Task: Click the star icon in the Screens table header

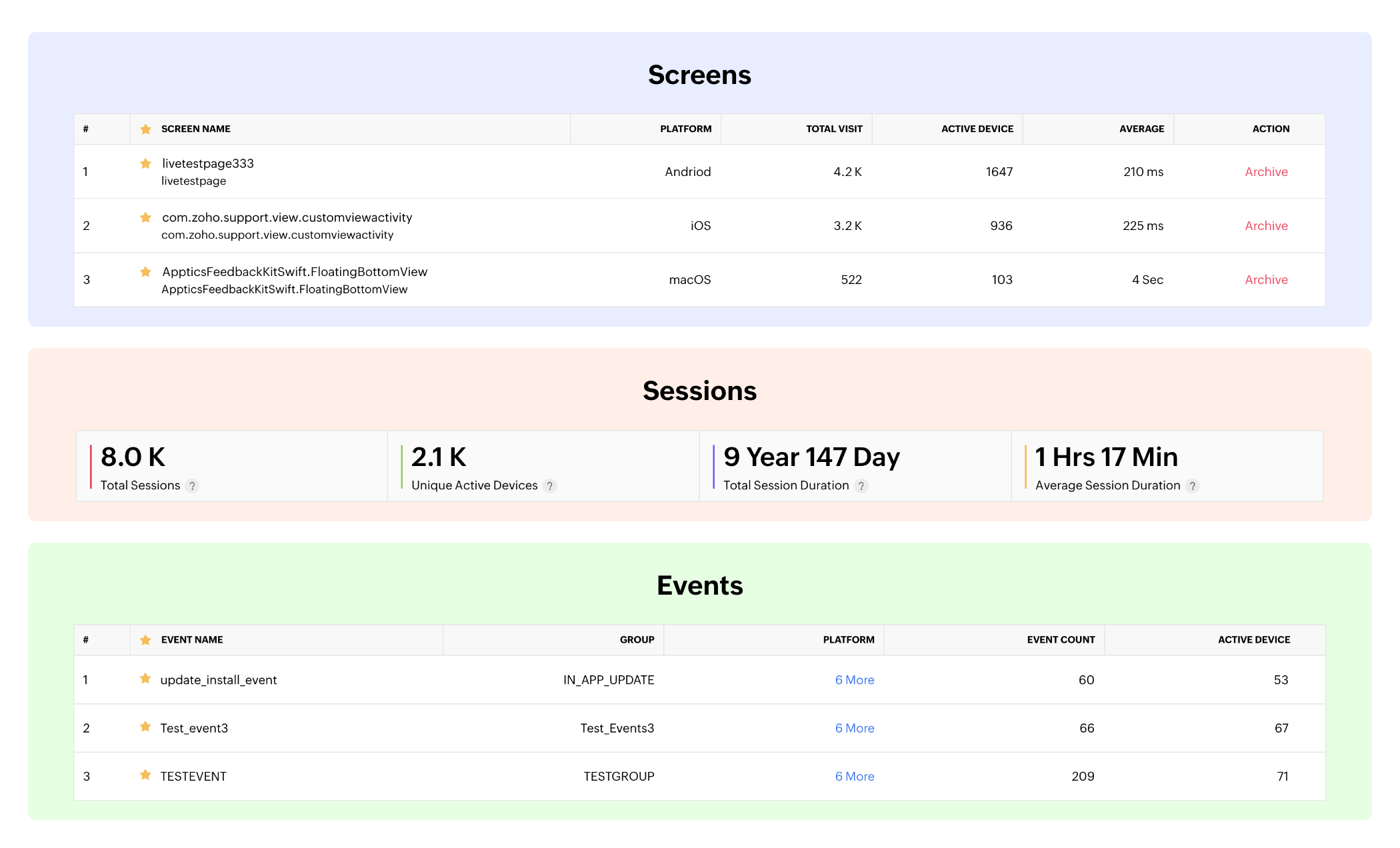Action: tap(146, 129)
